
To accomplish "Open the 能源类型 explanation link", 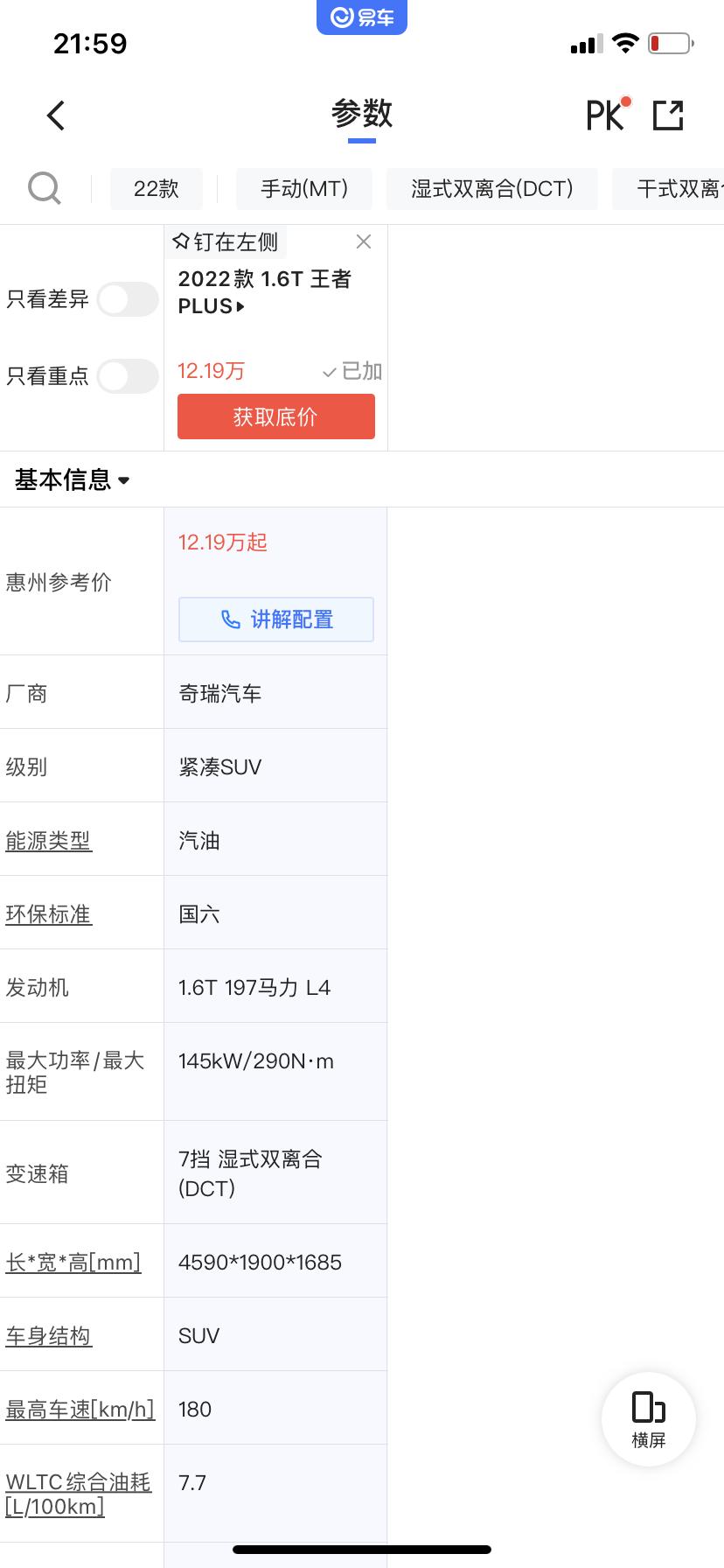I will (48, 841).
